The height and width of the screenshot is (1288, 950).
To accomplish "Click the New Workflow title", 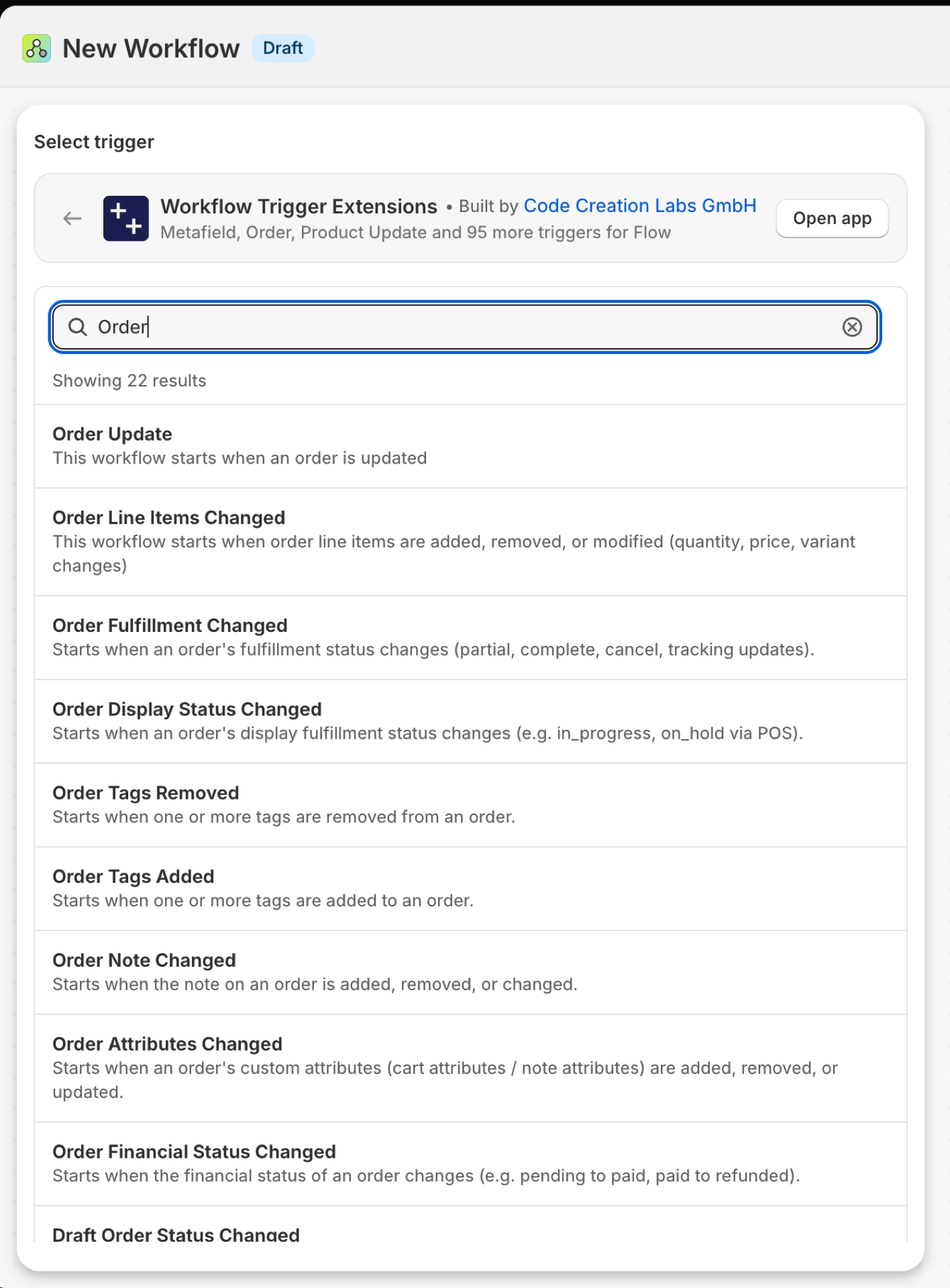I will point(151,48).
